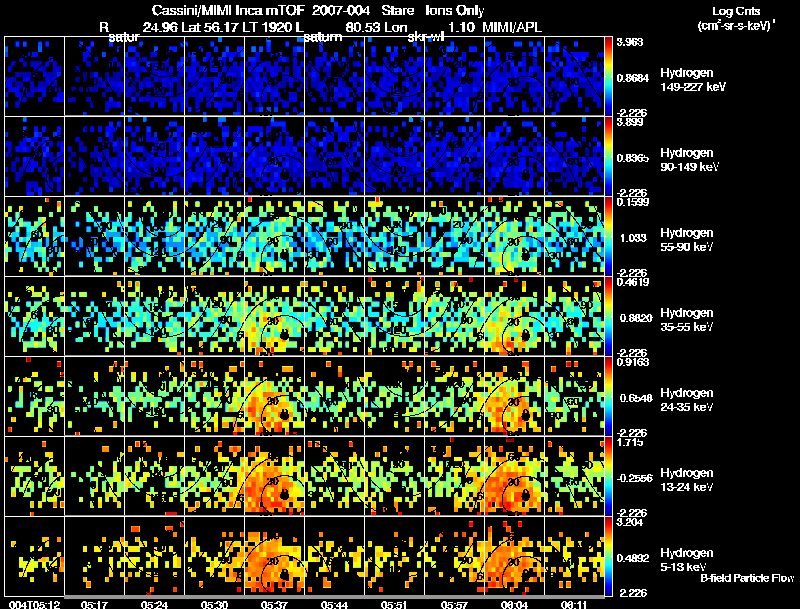Screen dimensions: 800x609
Task: Click the colorbar value '1.033'
Action: coord(633,238)
